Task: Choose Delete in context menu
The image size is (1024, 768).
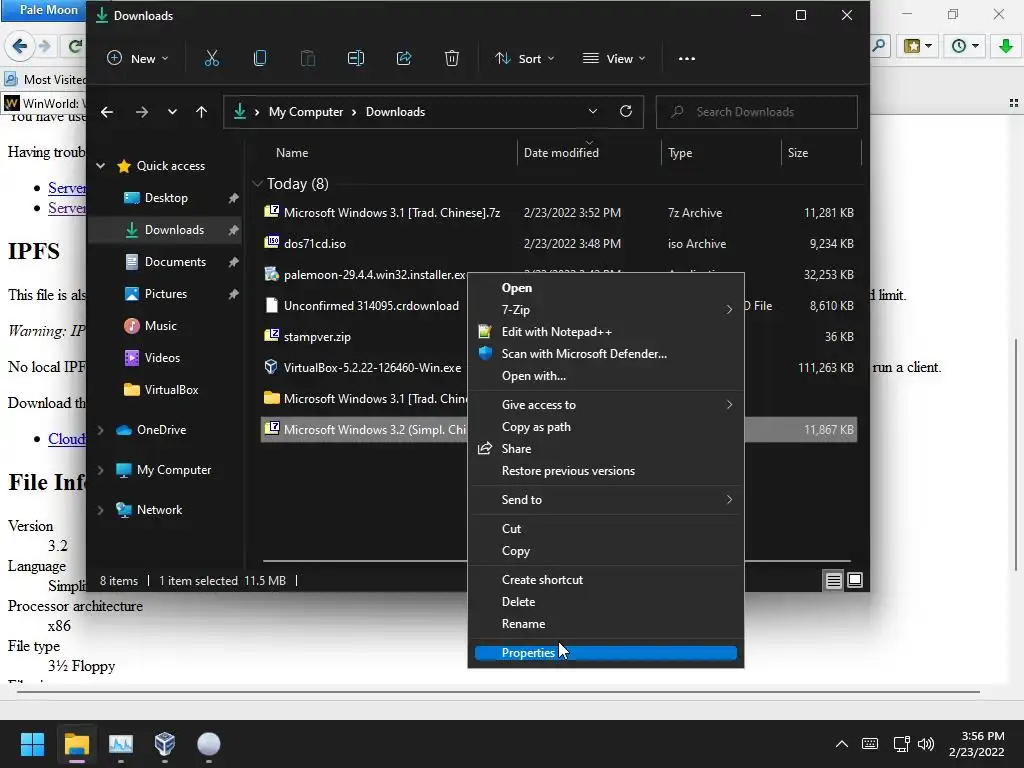Action: click(605, 602)
